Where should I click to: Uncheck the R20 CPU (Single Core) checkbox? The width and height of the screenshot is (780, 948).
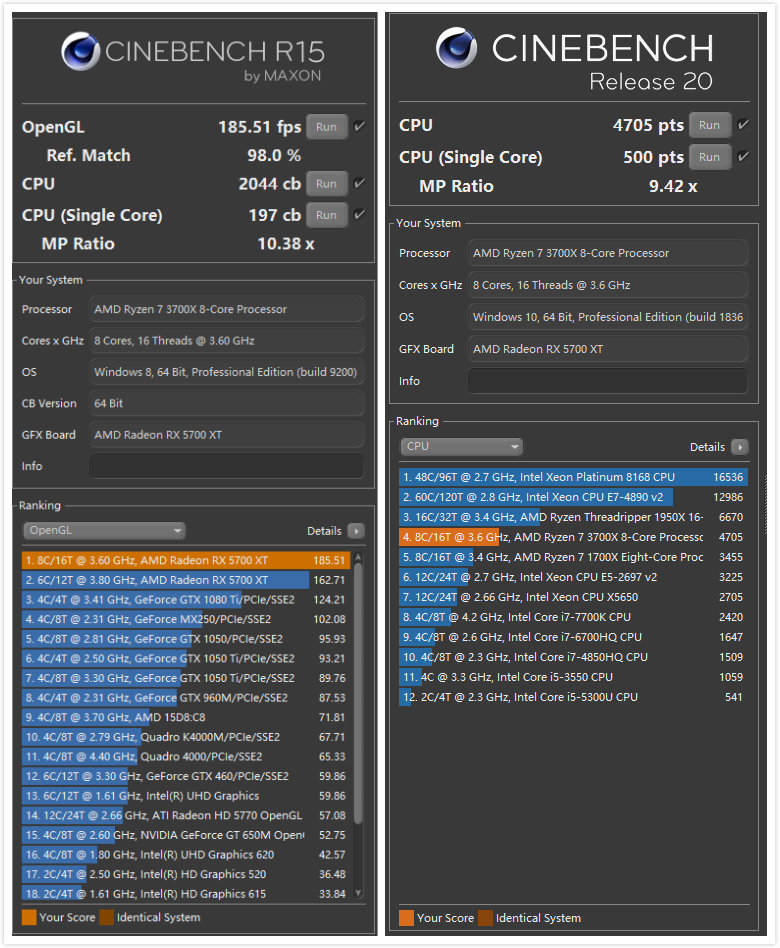742,157
